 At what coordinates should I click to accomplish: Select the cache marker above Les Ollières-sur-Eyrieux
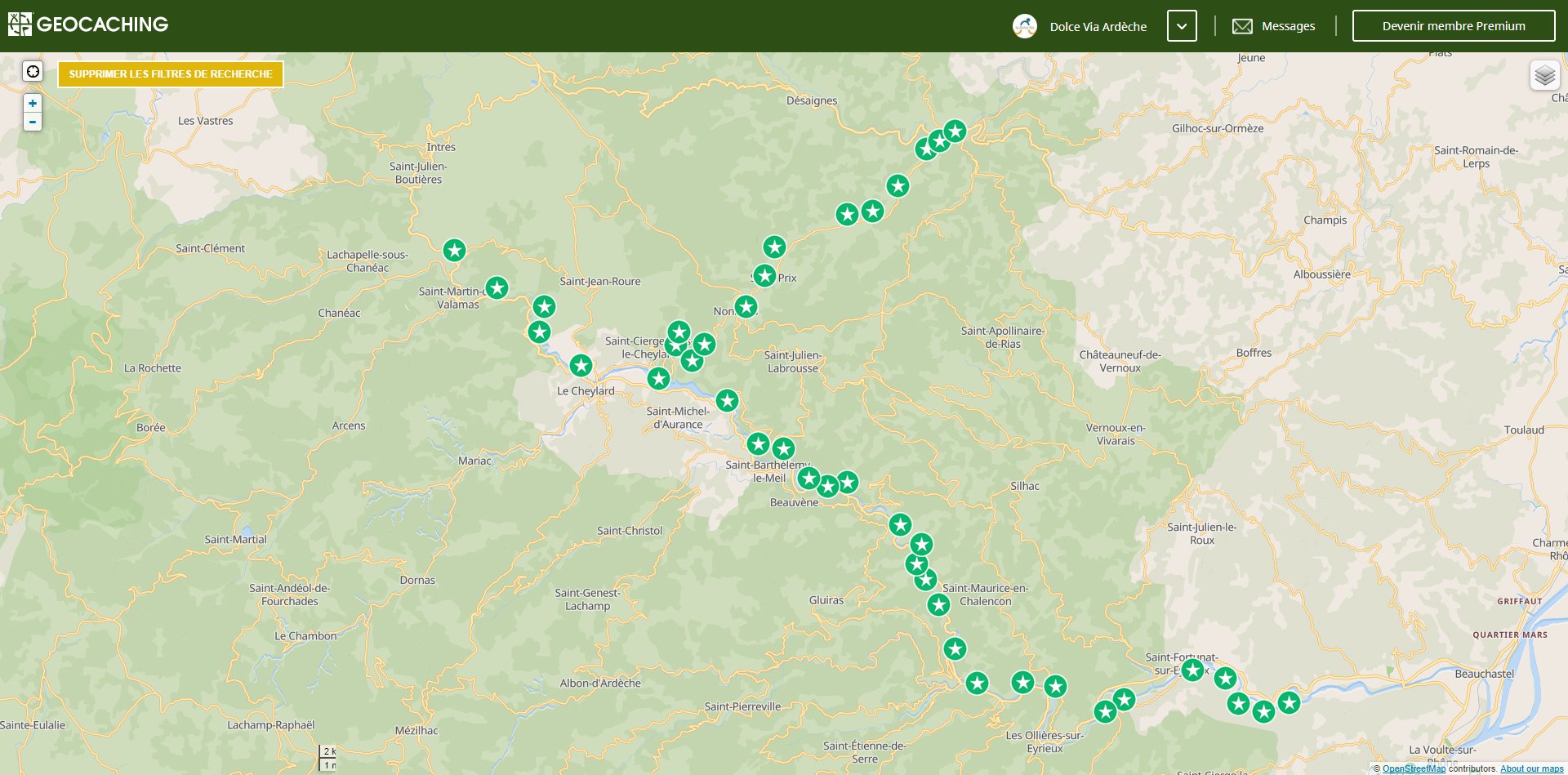pyautogui.click(x=1056, y=687)
